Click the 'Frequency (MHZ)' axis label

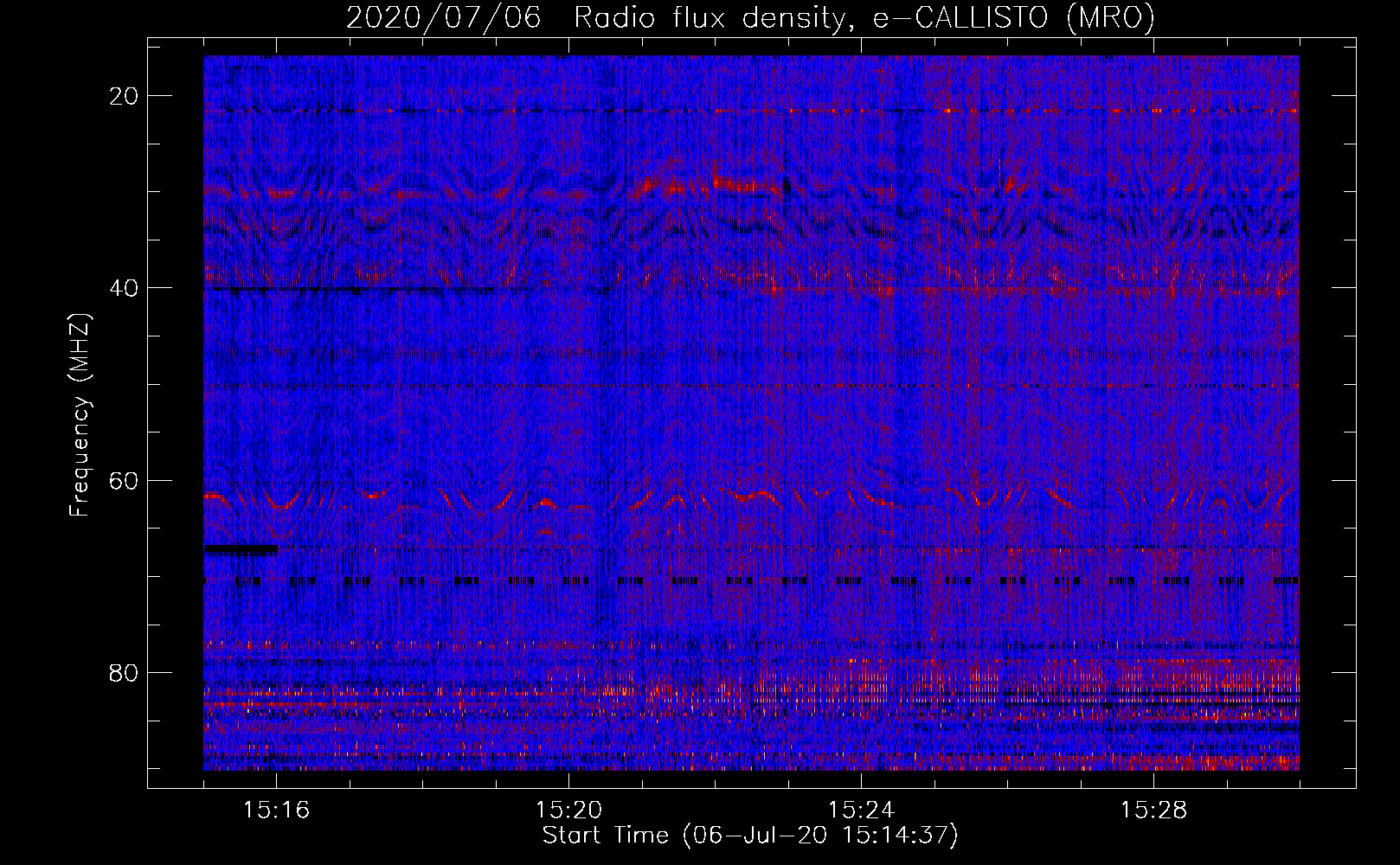pyautogui.click(x=80, y=414)
